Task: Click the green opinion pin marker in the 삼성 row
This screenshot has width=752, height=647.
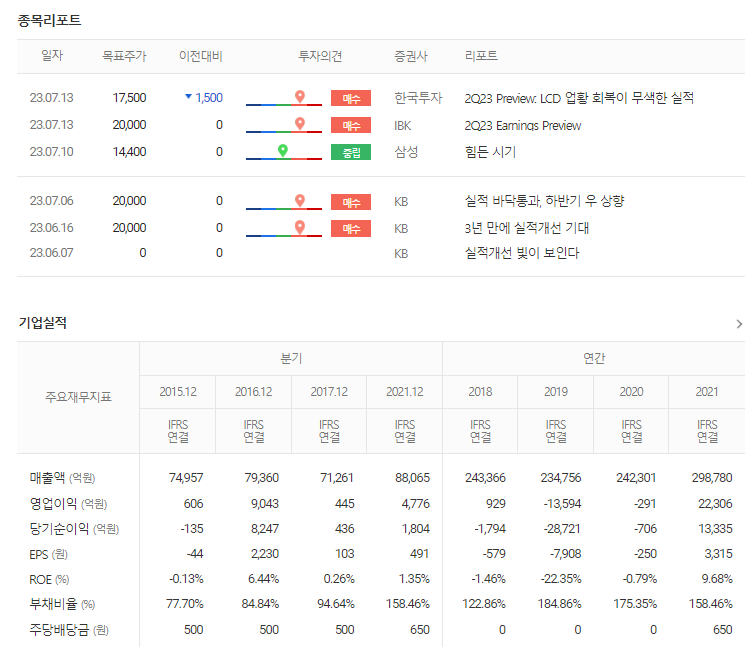Action: [283, 151]
